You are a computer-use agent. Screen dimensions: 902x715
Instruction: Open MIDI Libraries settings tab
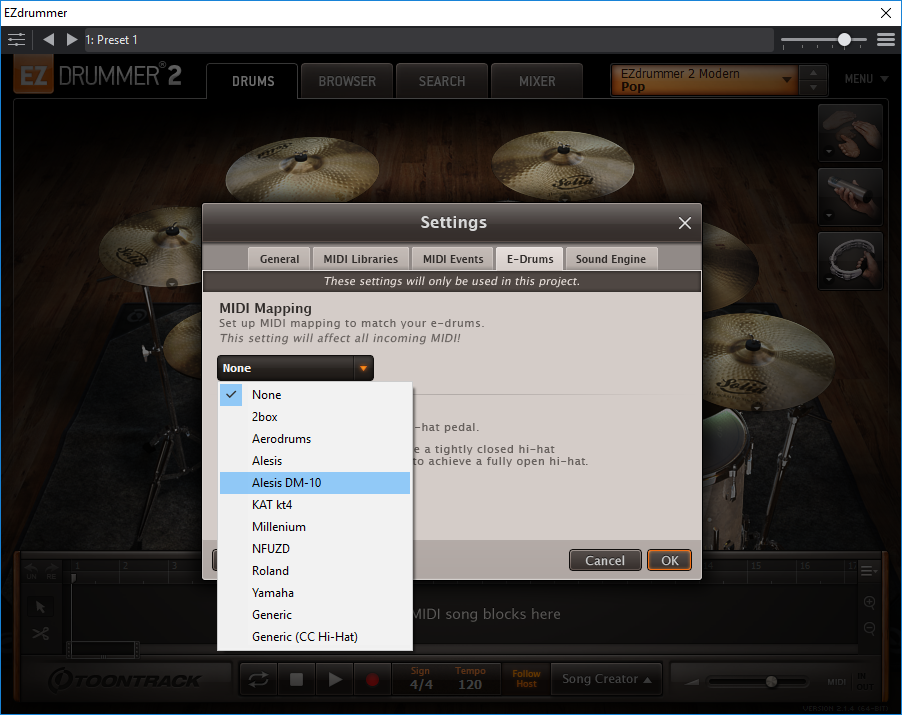(x=361, y=259)
